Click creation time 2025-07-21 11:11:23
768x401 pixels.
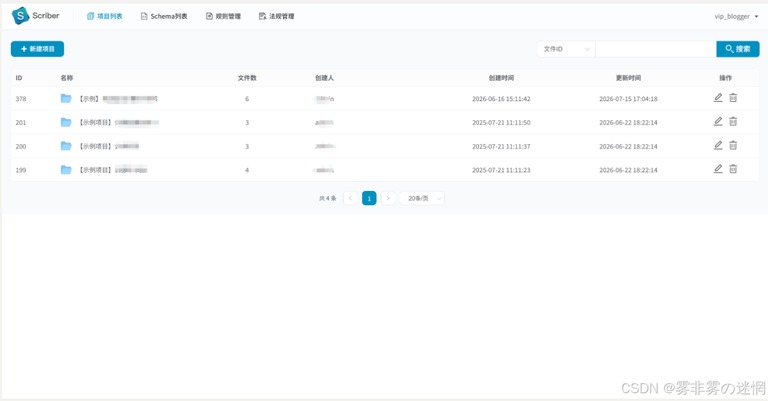501,170
